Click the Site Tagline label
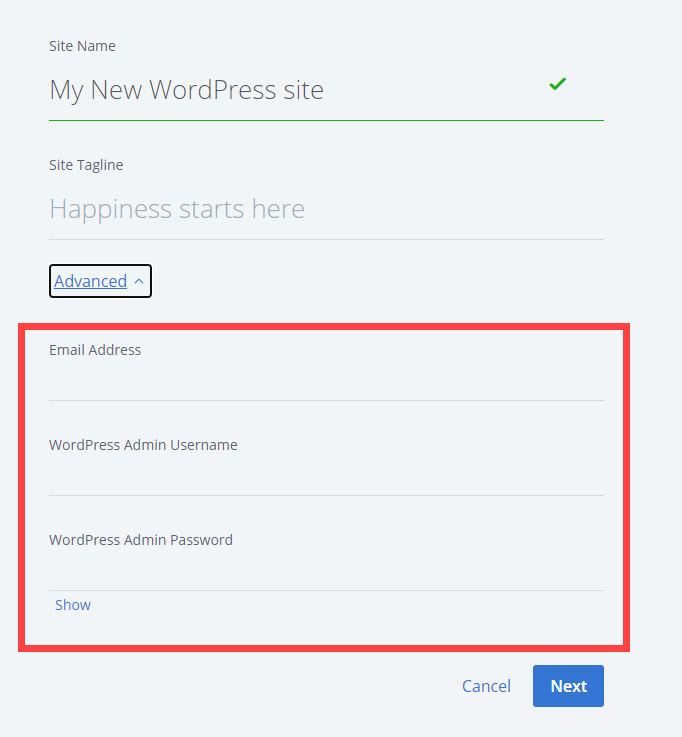Viewport: 682px width, 737px height. point(86,165)
